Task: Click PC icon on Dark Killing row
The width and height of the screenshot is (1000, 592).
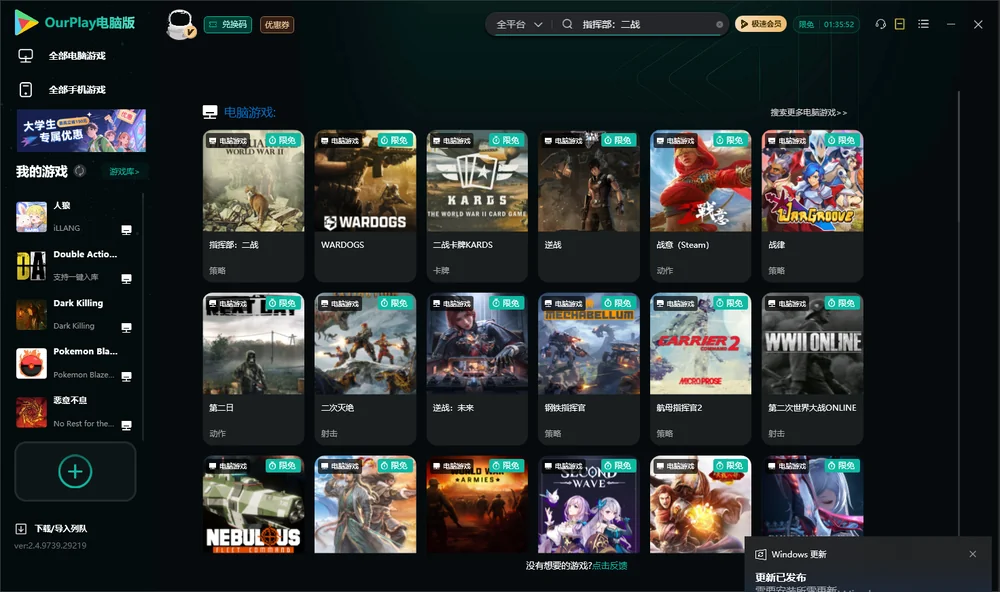Action: [x=126, y=328]
